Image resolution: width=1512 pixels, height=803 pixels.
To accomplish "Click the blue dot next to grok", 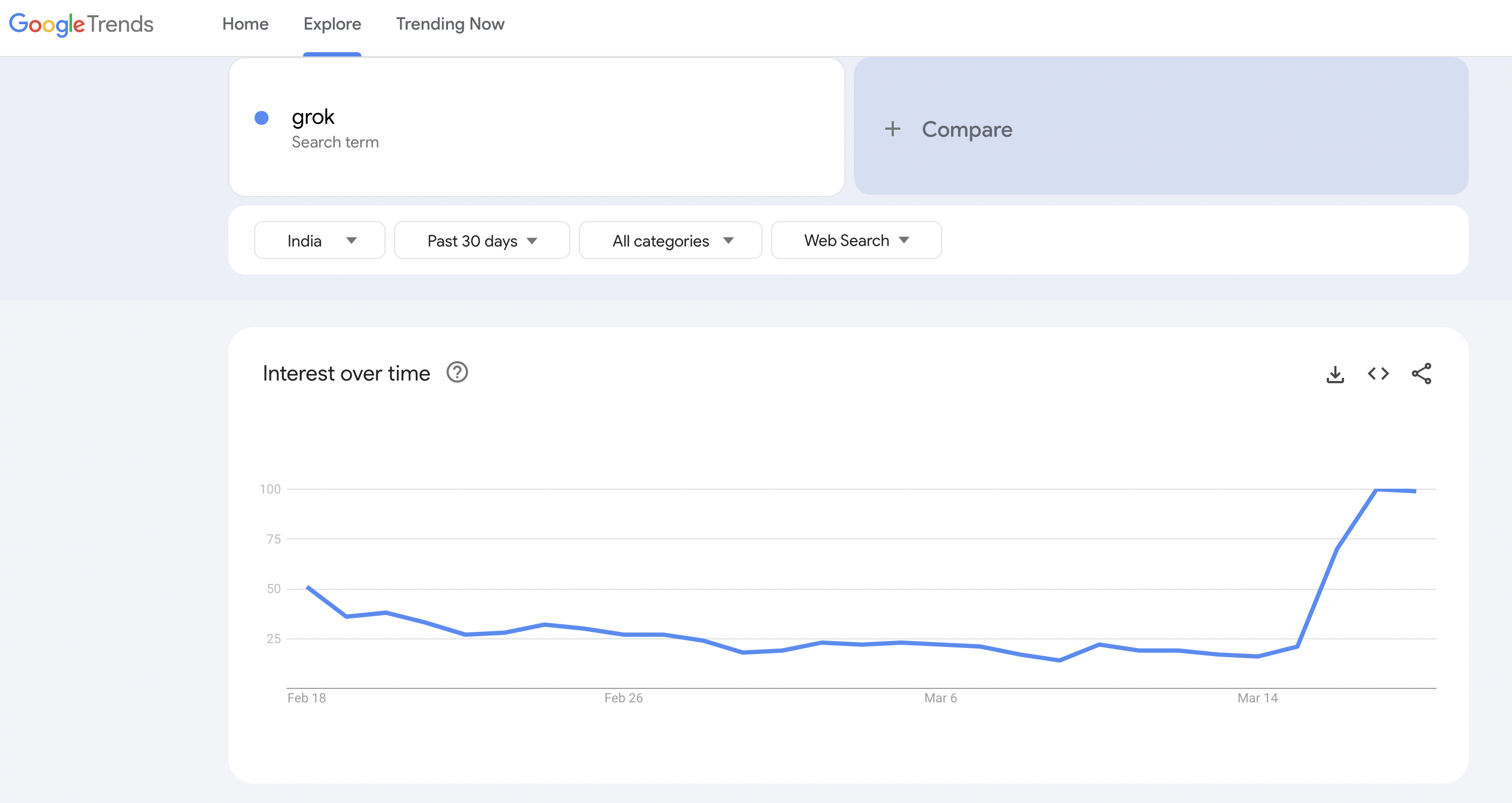I will click(x=262, y=118).
